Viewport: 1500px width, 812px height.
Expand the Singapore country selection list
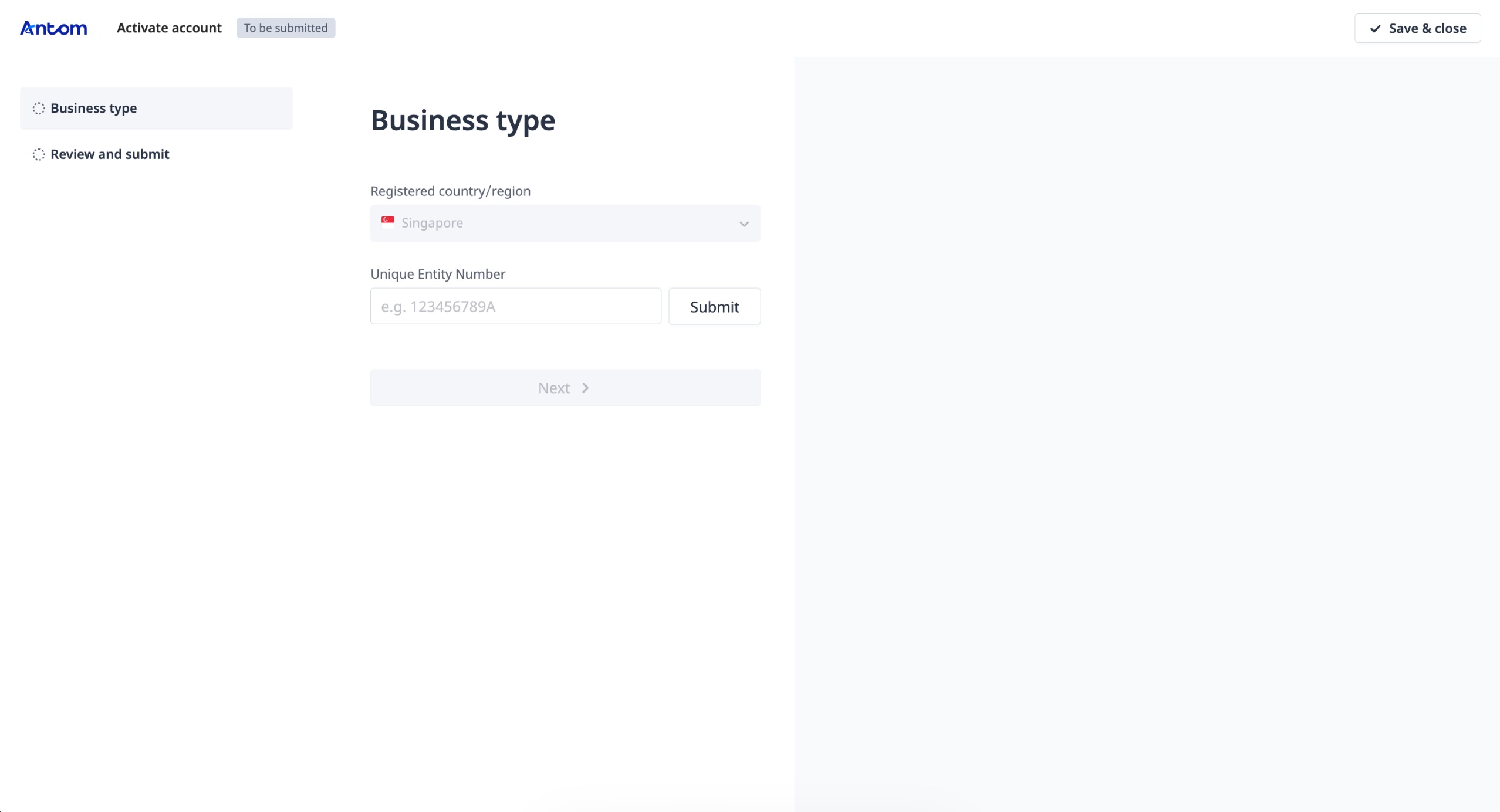pos(565,223)
